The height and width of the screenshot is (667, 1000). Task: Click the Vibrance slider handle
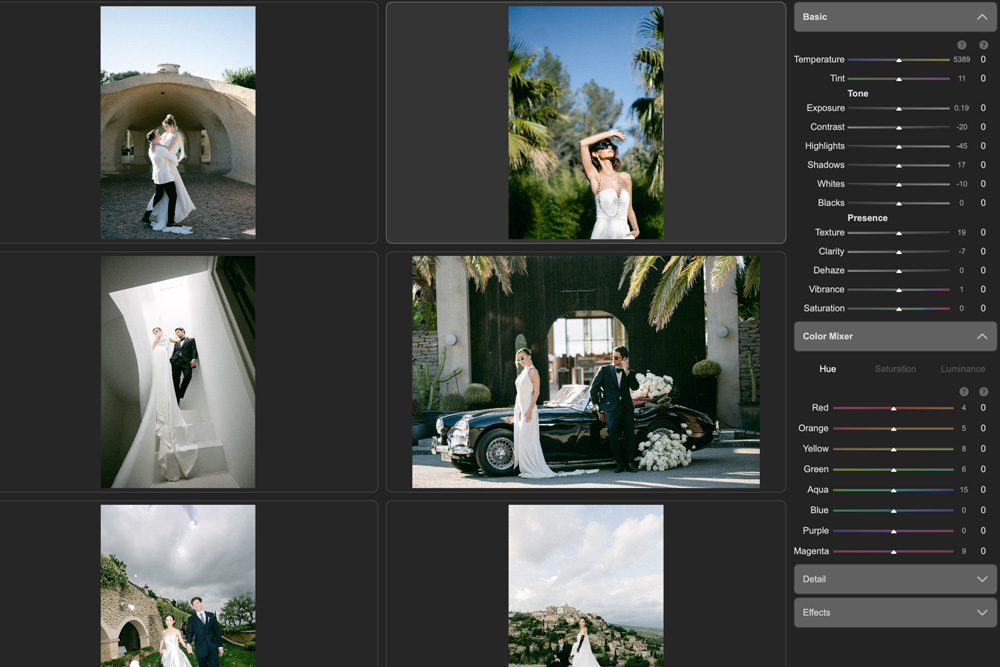click(899, 290)
